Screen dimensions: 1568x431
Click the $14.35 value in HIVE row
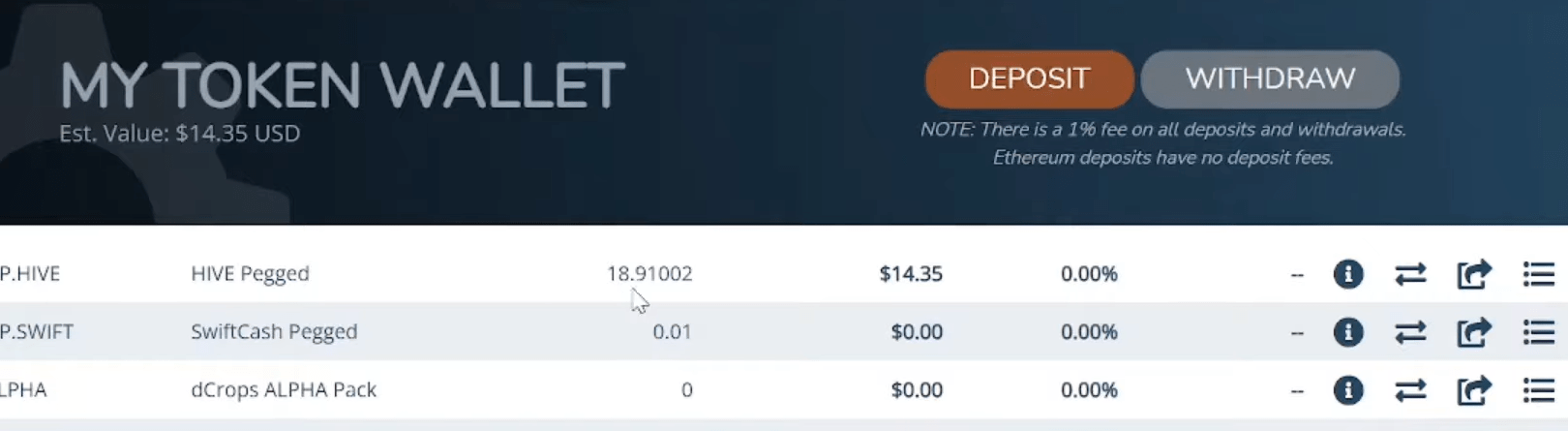coord(910,274)
